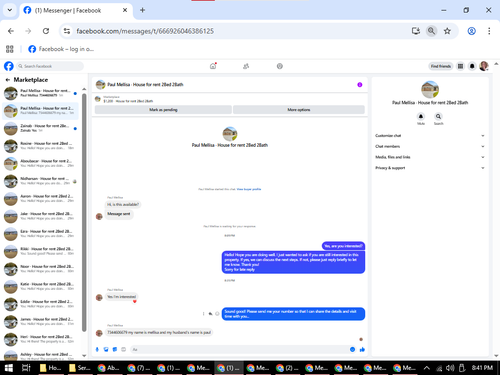Open Nidharsan house for rent conversation
Viewport: 500px width, 375px height.
pos(40,181)
